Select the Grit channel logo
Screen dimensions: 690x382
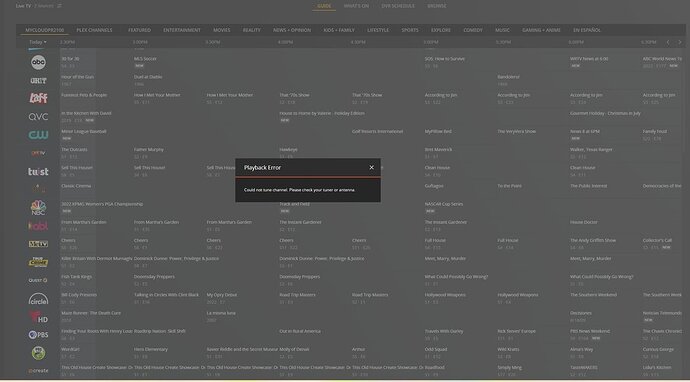pos(38,81)
